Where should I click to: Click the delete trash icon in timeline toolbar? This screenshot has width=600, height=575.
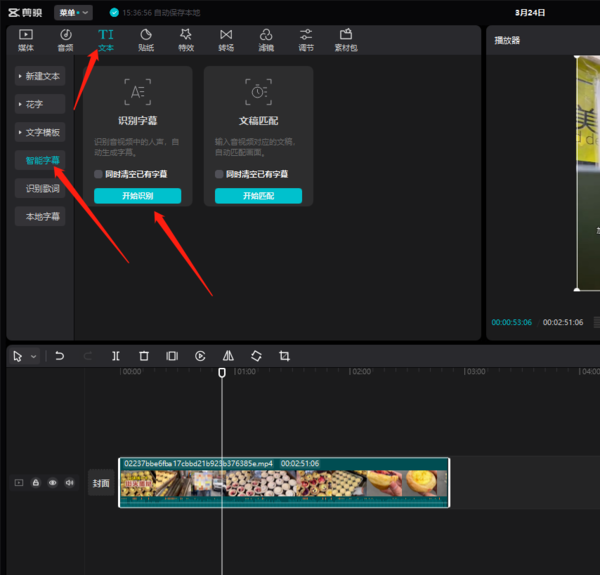(x=144, y=356)
